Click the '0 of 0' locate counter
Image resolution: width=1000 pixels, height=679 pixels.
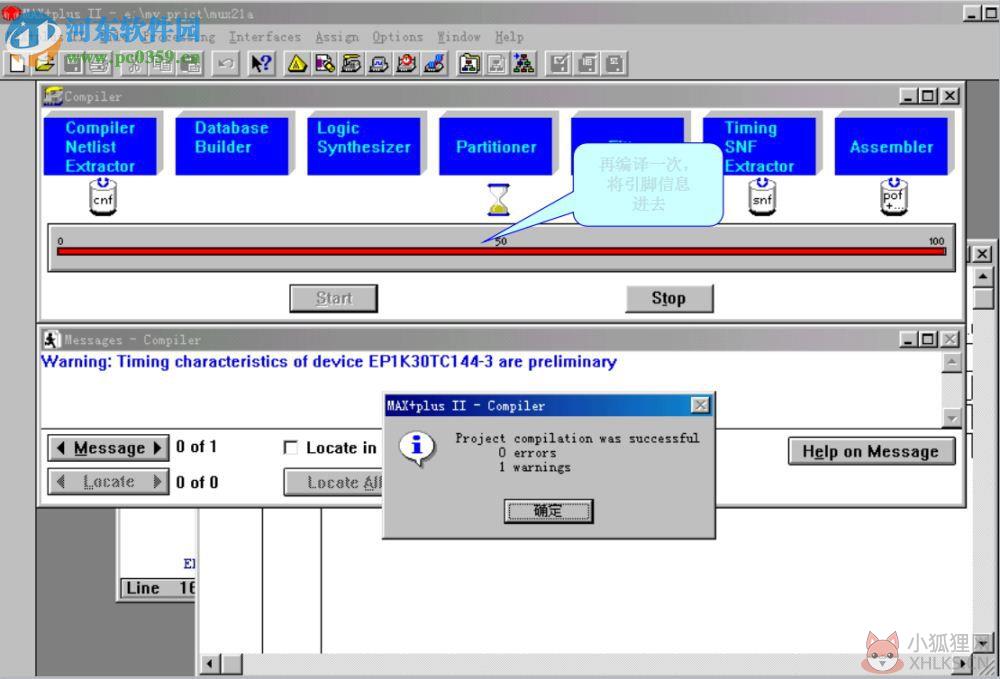197,483
